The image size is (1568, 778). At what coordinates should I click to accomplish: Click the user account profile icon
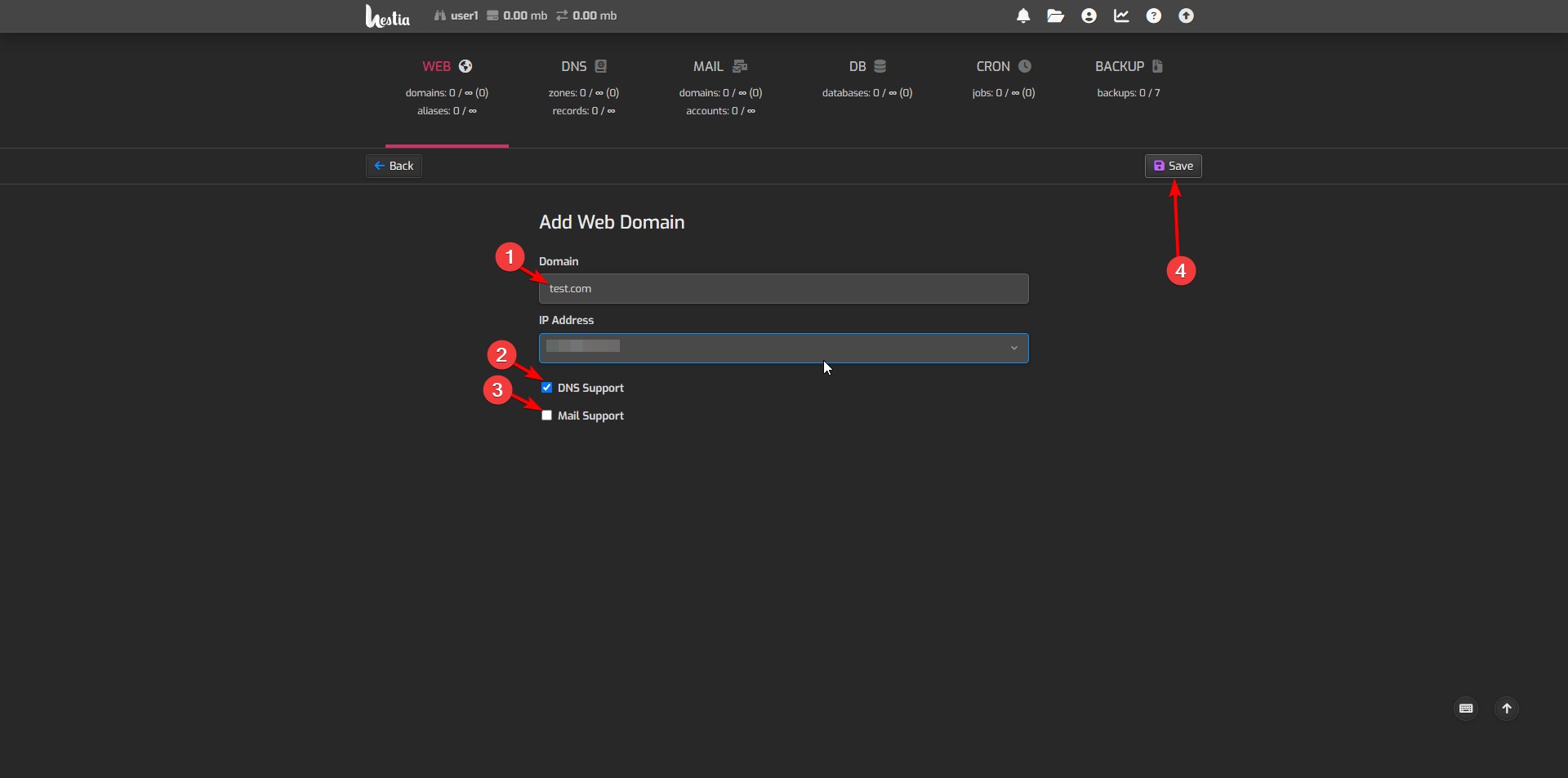pyautogui.click(x=1089, y=16)
